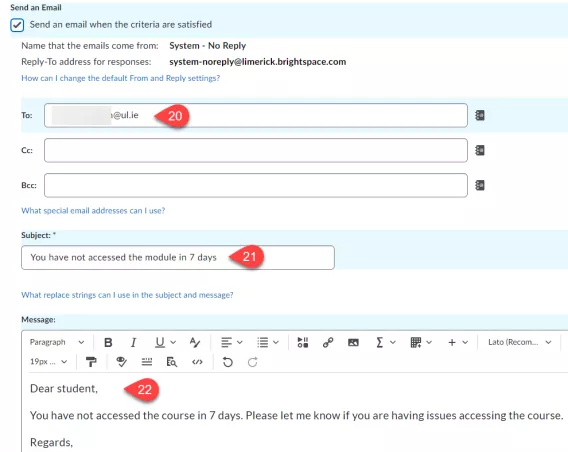
Task: Click the Insert Quicklink chain icon
Action: [x=328, y=342]
